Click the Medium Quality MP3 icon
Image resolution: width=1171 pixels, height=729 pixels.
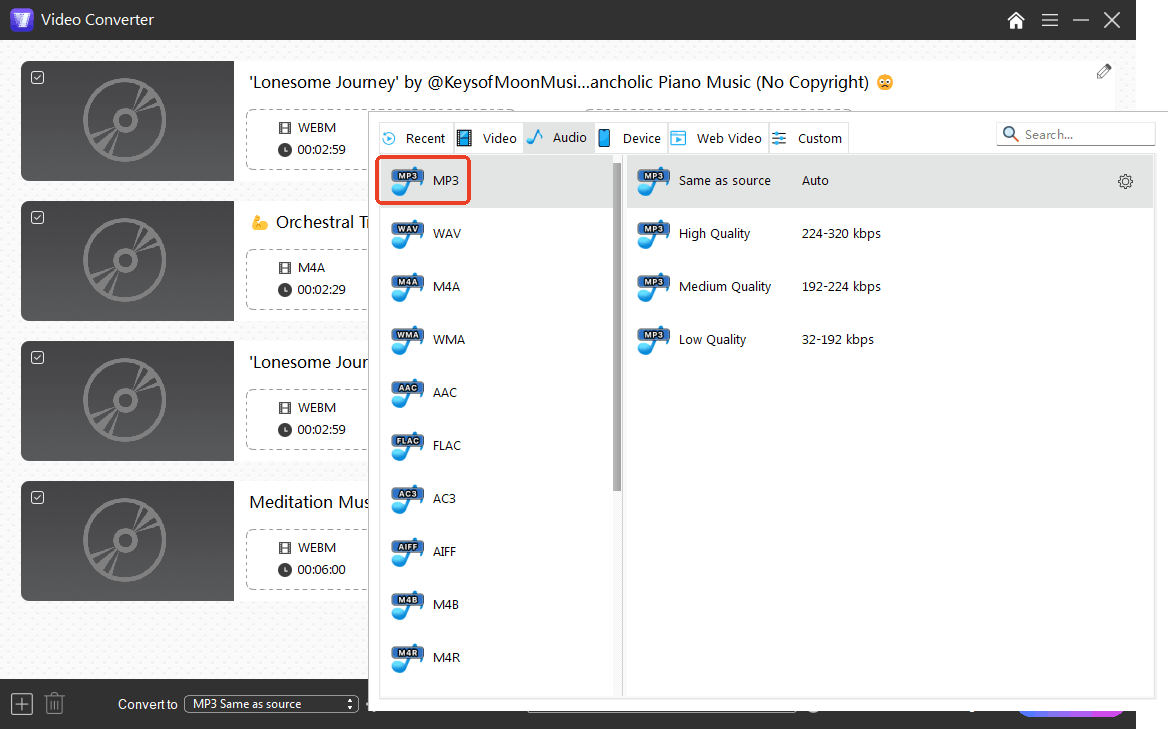point(653,288)
